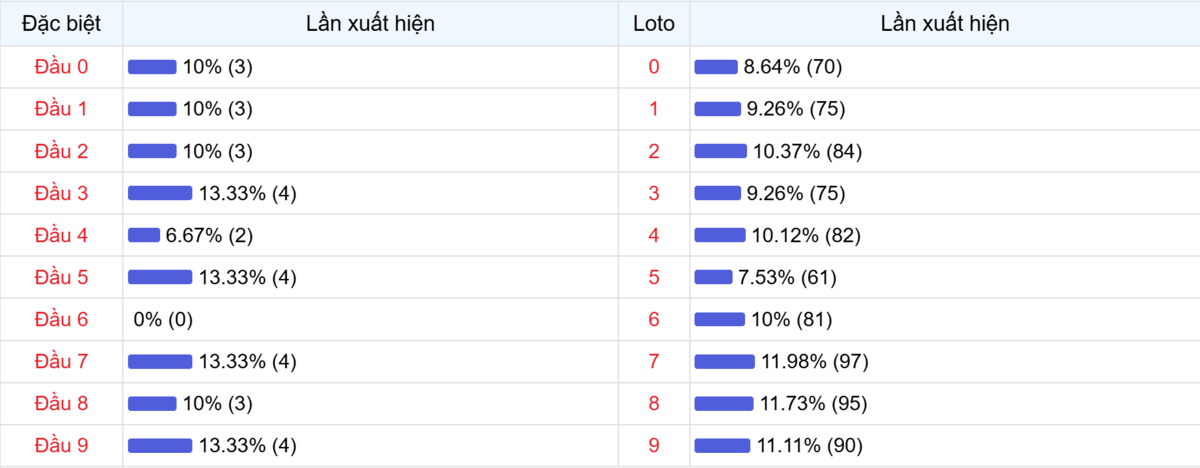Select the 'Đầu 9' row label
The height and width of the screenshot is (468, 1200).
(61, 446)
